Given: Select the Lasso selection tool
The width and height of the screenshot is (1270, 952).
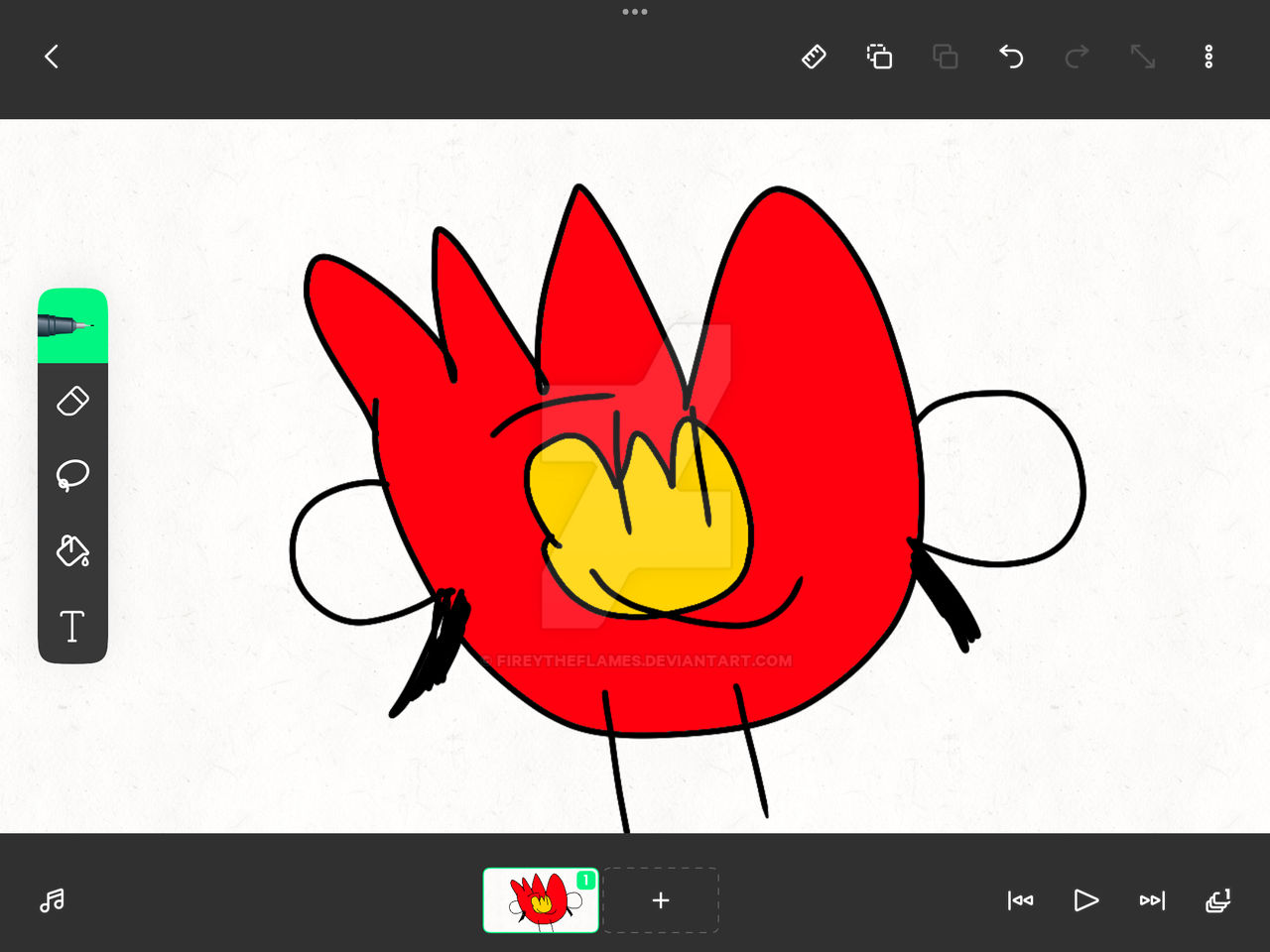Looking at the screenshot, I should click(x=72, y=476).
